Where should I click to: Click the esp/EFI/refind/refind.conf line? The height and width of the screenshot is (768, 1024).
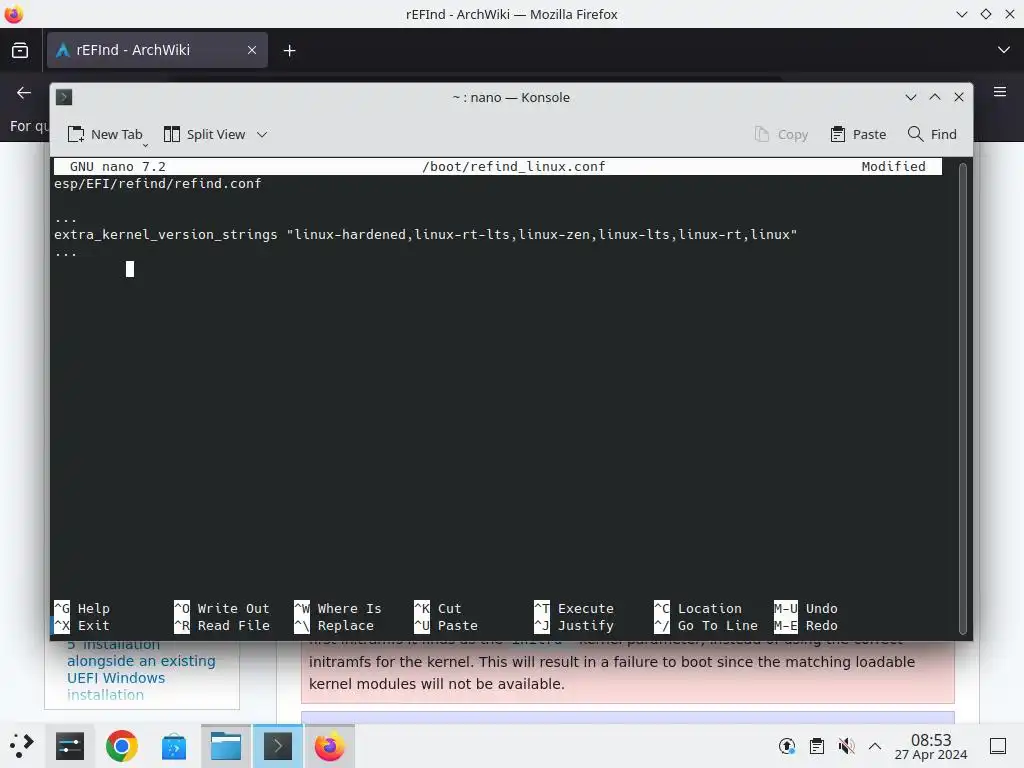pyautogui.click(x=157, y=184)
